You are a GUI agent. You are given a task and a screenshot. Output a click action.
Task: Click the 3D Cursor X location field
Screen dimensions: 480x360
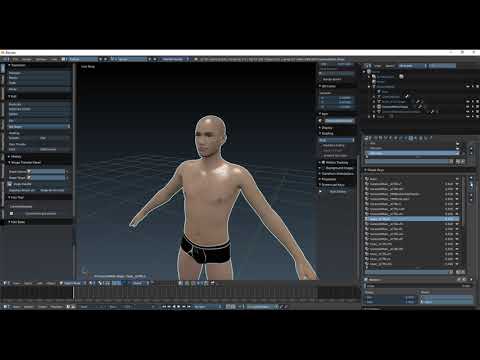[x=337, y=98]
